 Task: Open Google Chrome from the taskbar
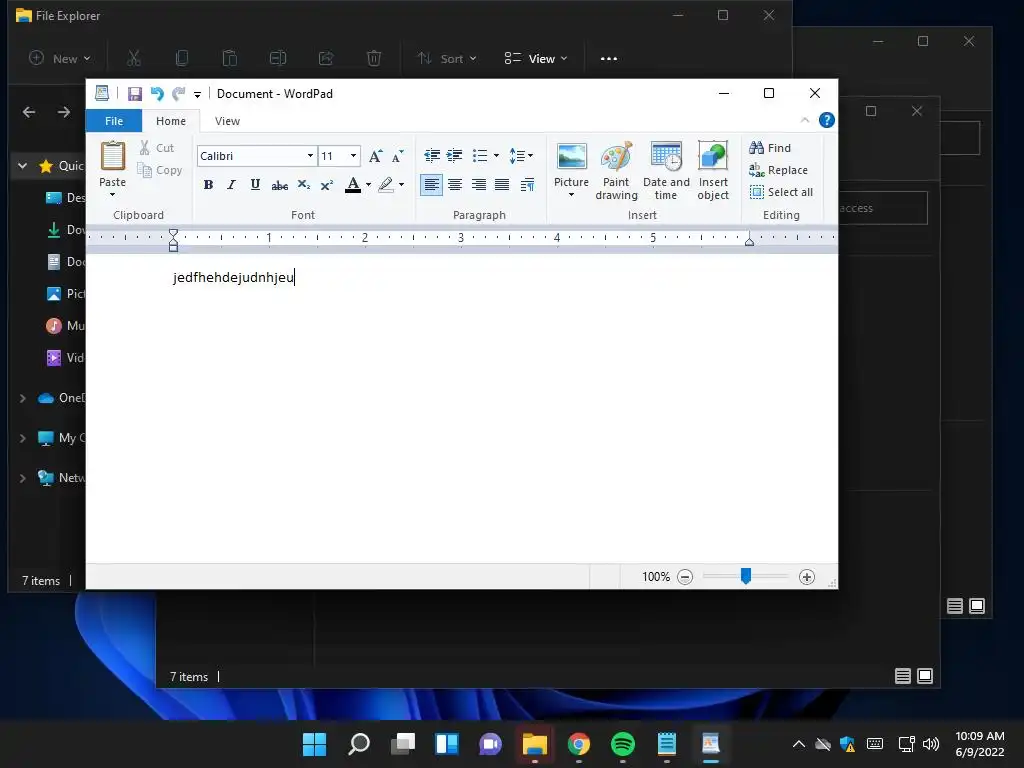pyautogui.click(x=579, y=744)
